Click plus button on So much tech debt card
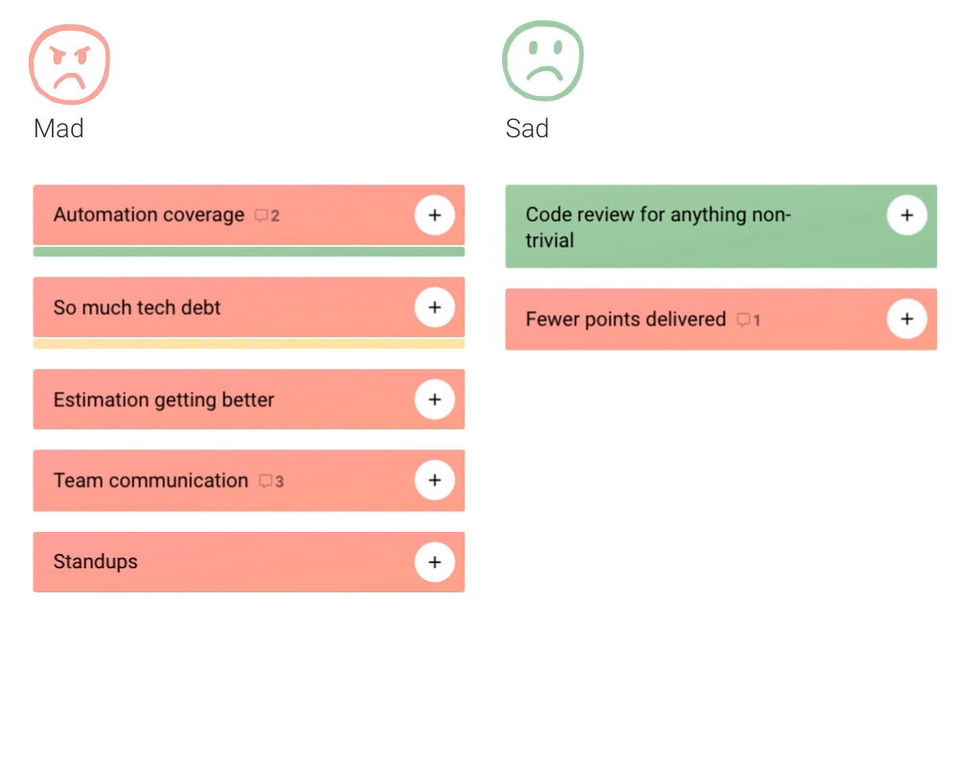The width and height of the screenshot is (960, 768). (x=434, y=307)
